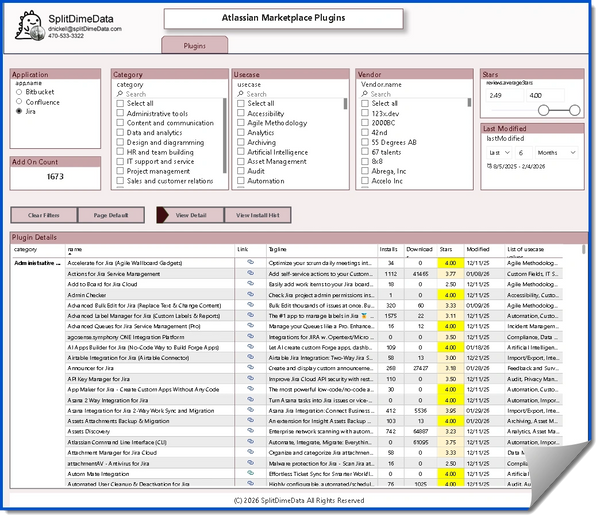Screen dimensions: 600x519
Task: Switch to the Plugins tab
Action: click(x=194, y=46)
